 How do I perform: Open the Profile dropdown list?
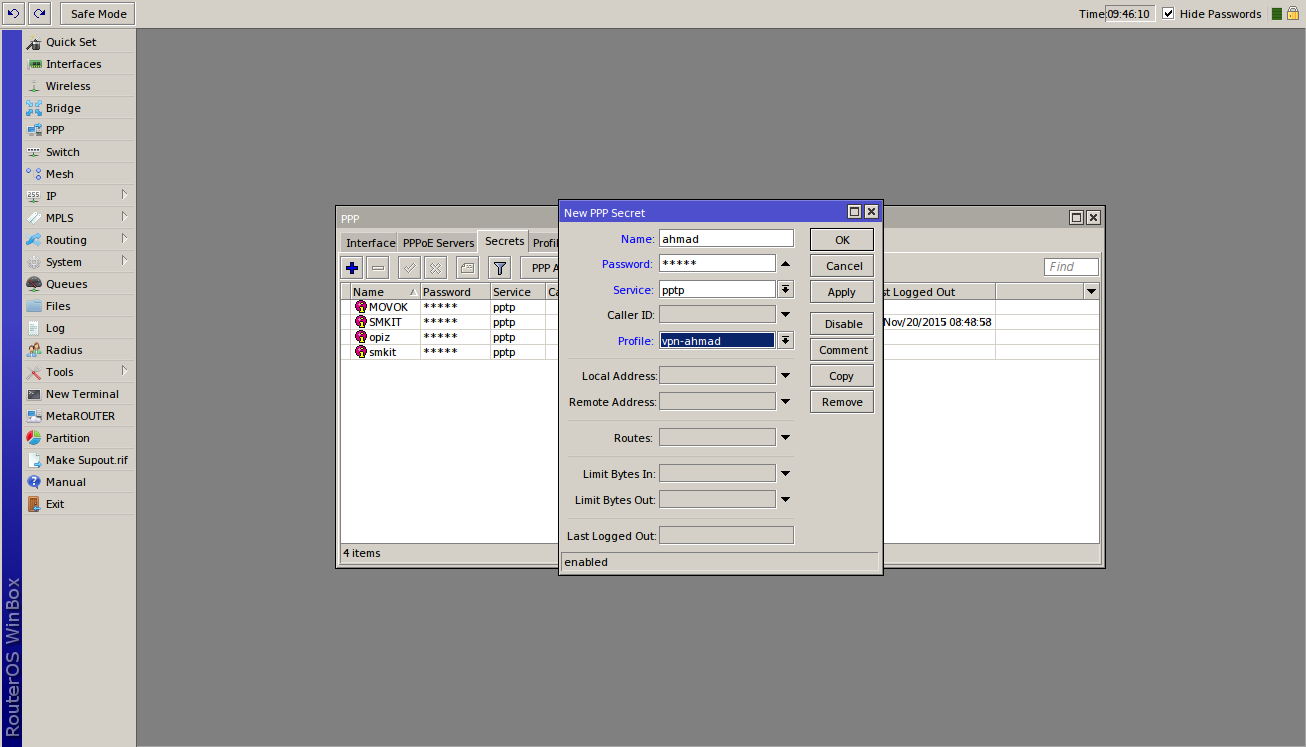(x=786, y=341)
